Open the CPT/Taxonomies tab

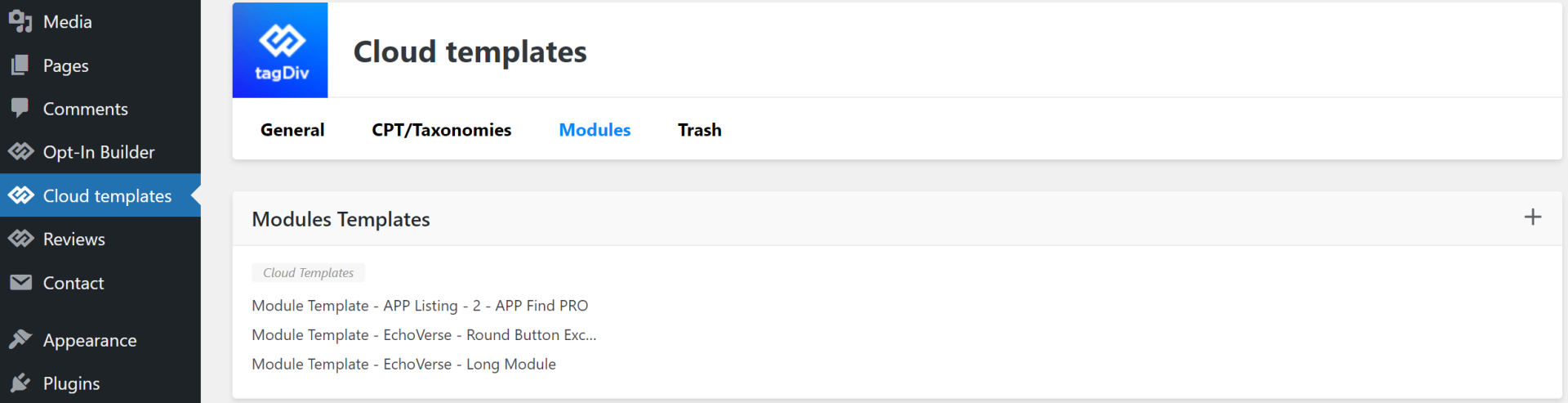tap(441, 130)
